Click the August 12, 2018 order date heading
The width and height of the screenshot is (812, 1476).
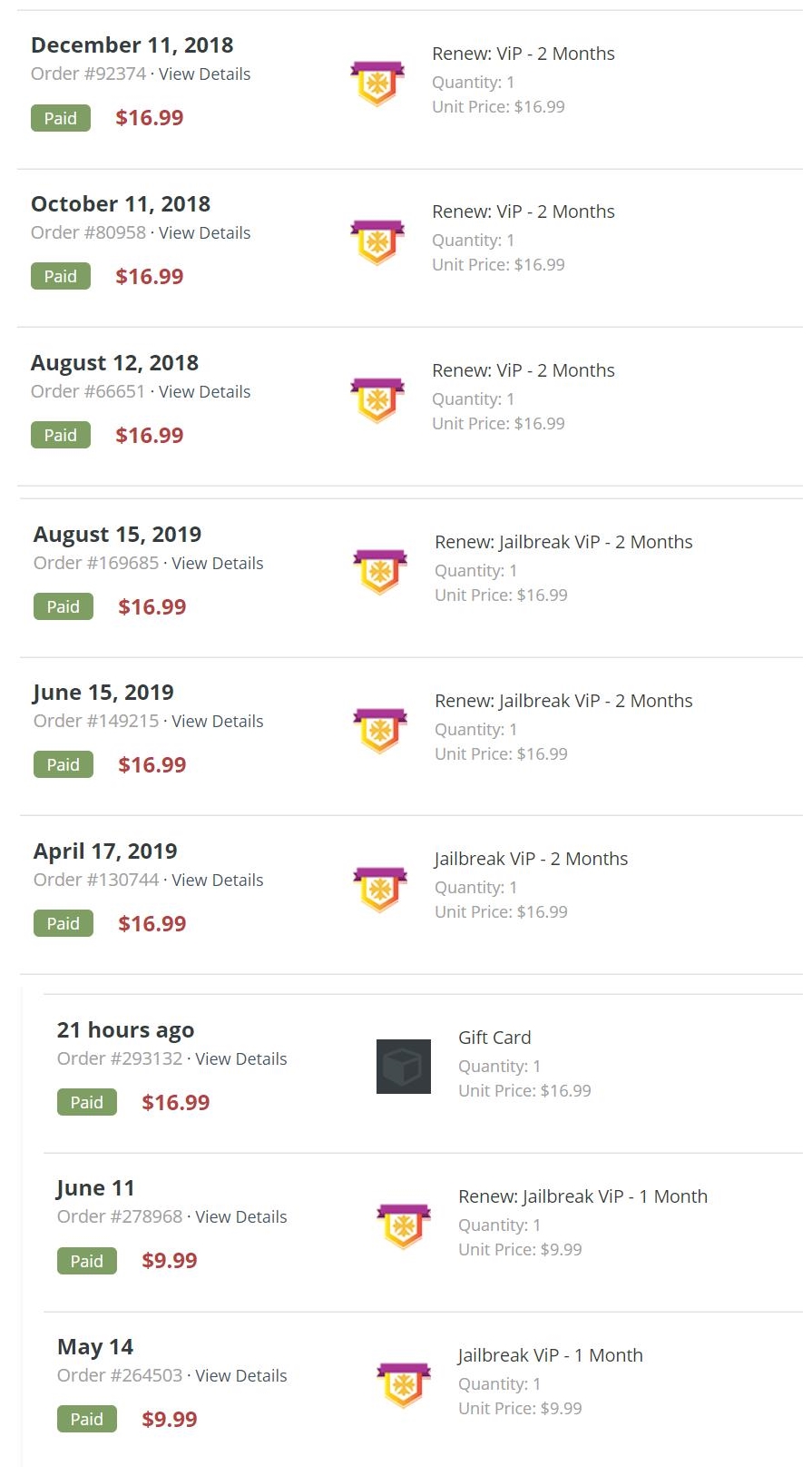[x=115, y=363]
